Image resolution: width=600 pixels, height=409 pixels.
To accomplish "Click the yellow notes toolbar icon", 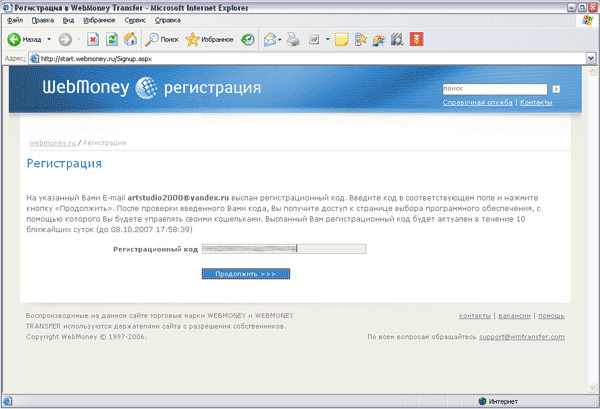I will 341,39.
